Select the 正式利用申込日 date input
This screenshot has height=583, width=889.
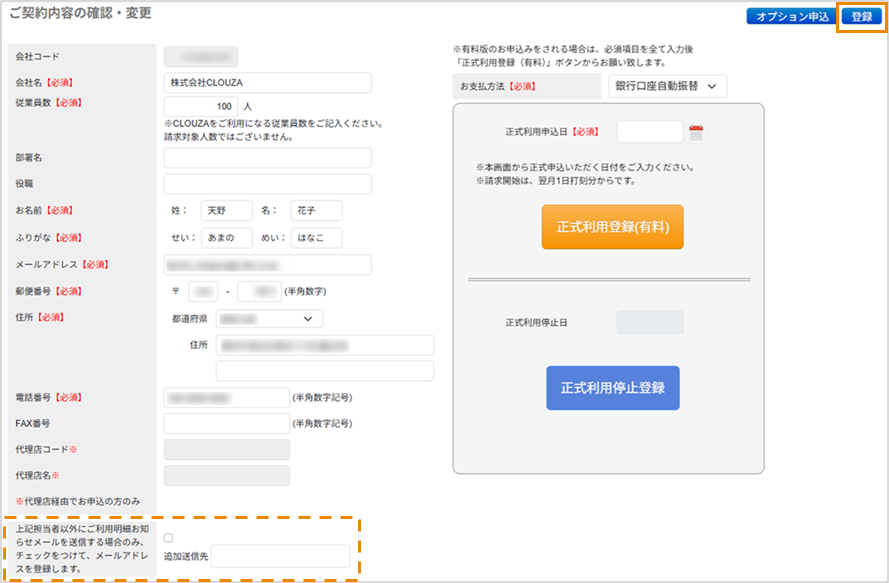tap(649, 132)
